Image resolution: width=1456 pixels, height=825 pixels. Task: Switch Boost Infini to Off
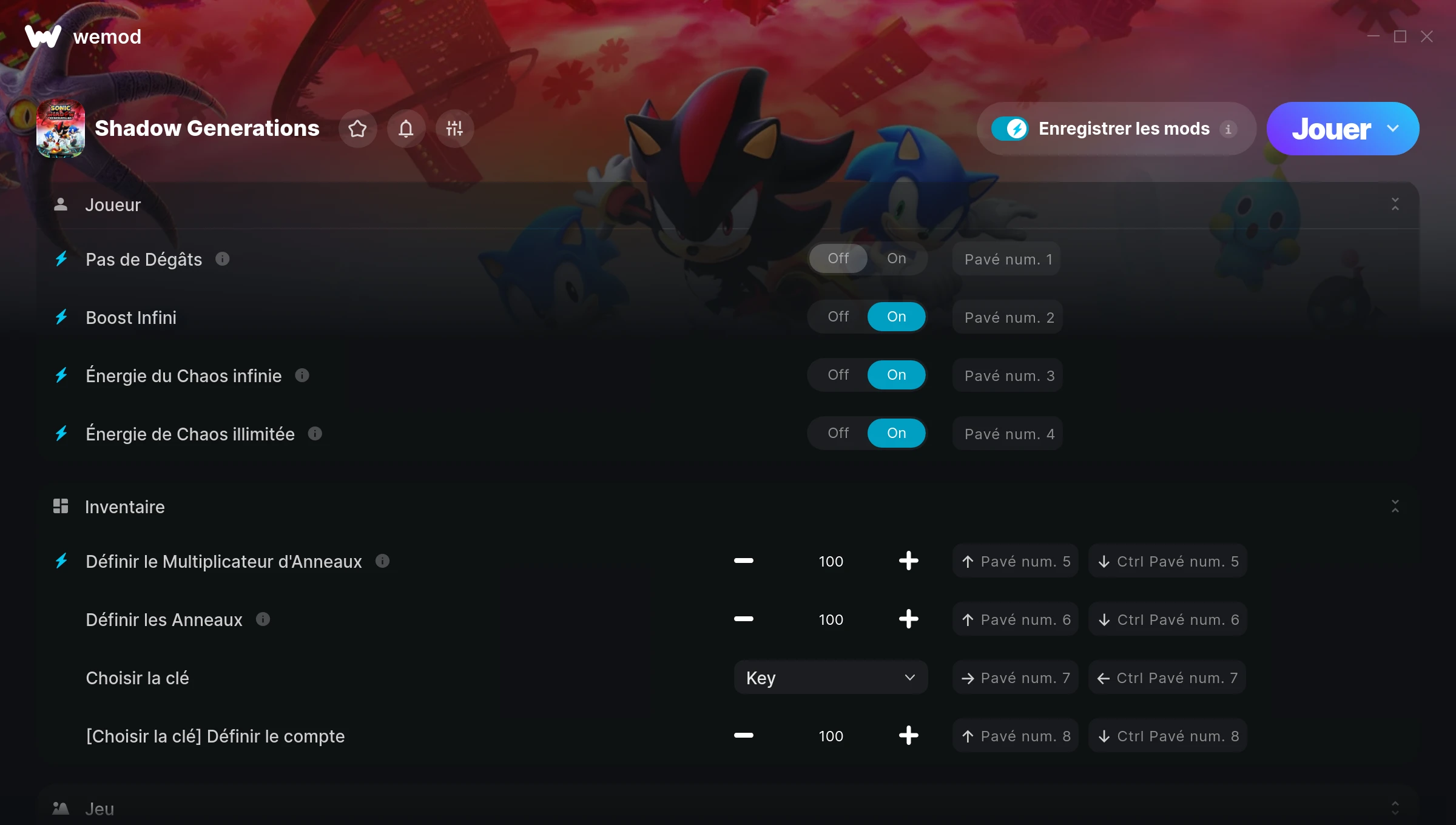point(838,317)
